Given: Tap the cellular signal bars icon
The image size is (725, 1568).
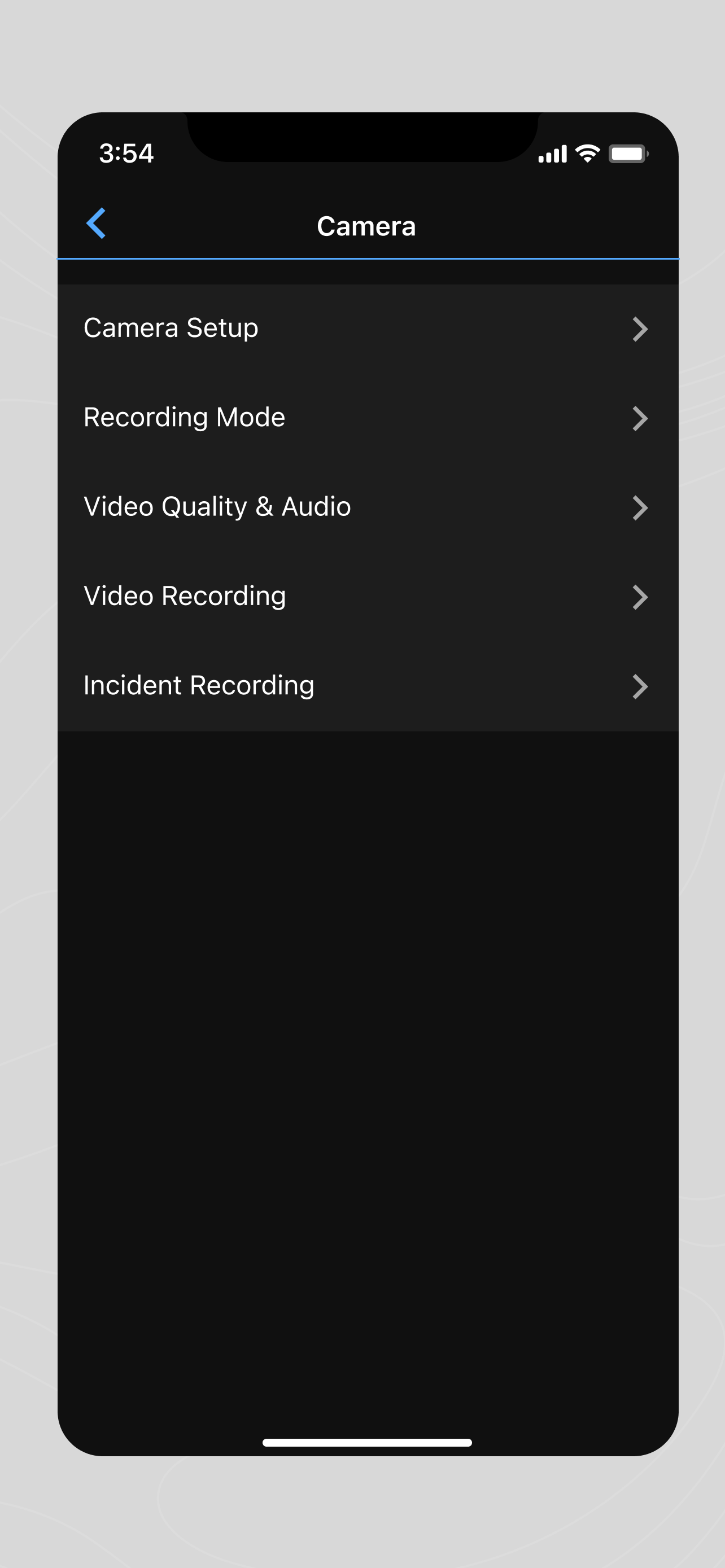Looking at the screenshot, I should pos(553,154).
